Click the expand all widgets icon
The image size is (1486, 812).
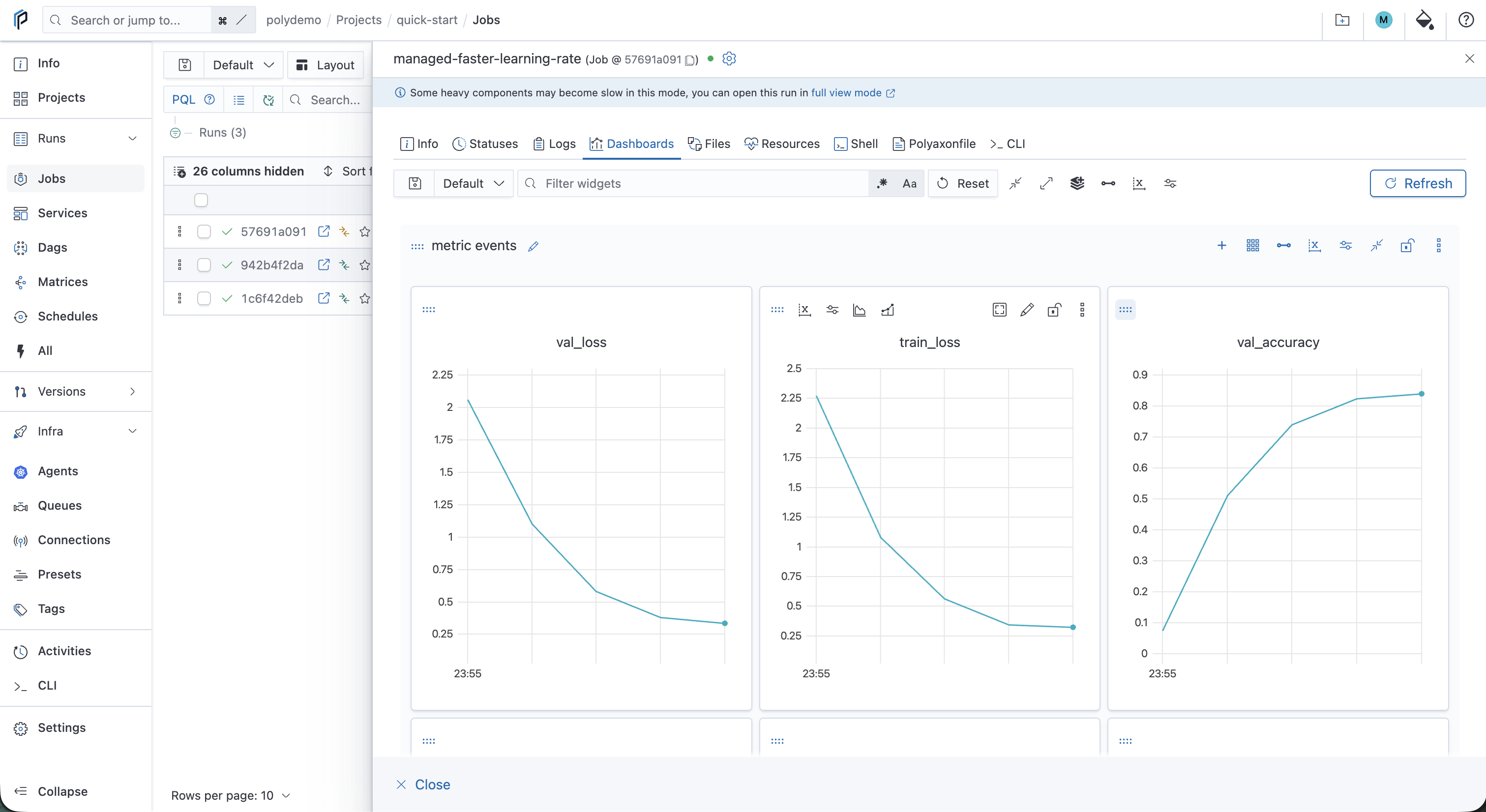(x=1046, y=183)
